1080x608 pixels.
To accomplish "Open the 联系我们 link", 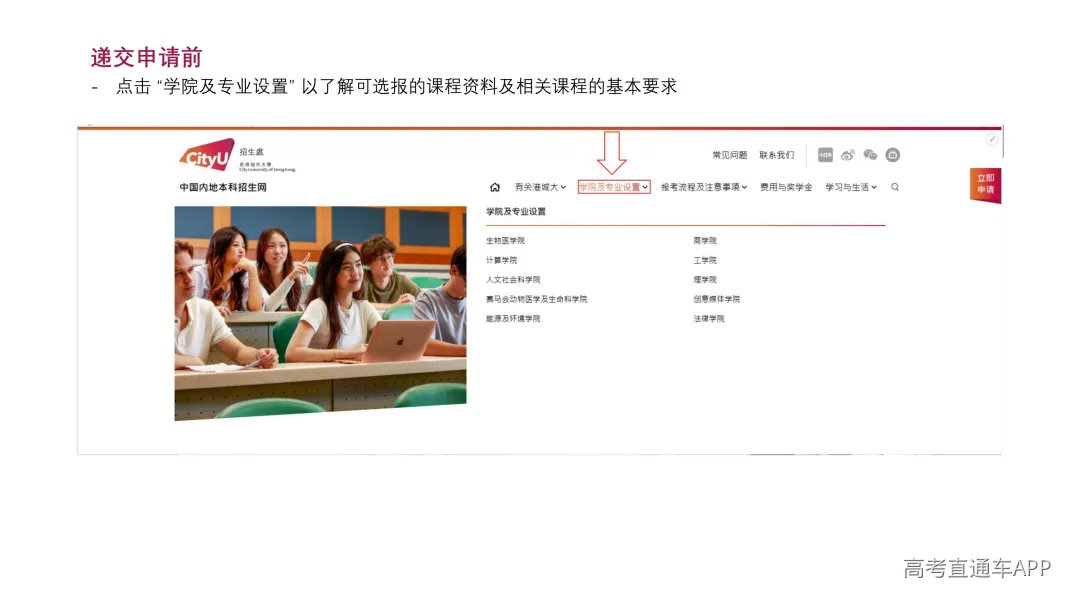I will [777, 155].
